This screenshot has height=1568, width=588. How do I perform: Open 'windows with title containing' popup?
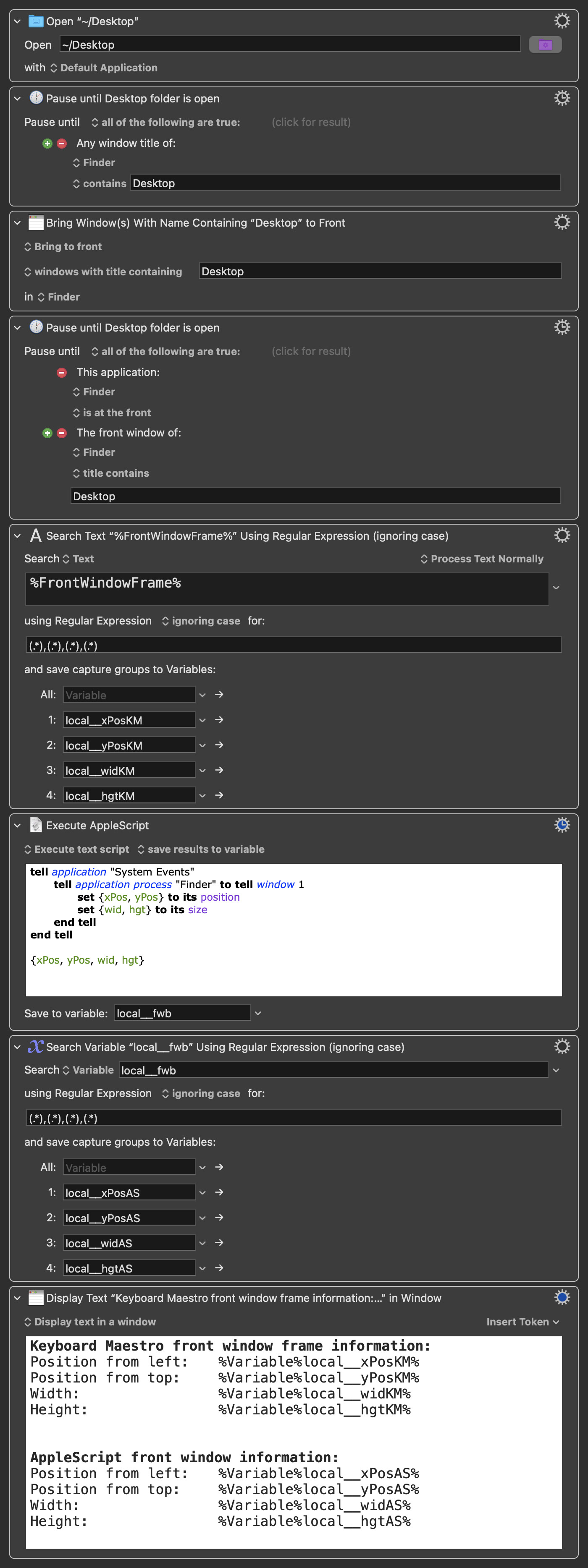(103, 272)
